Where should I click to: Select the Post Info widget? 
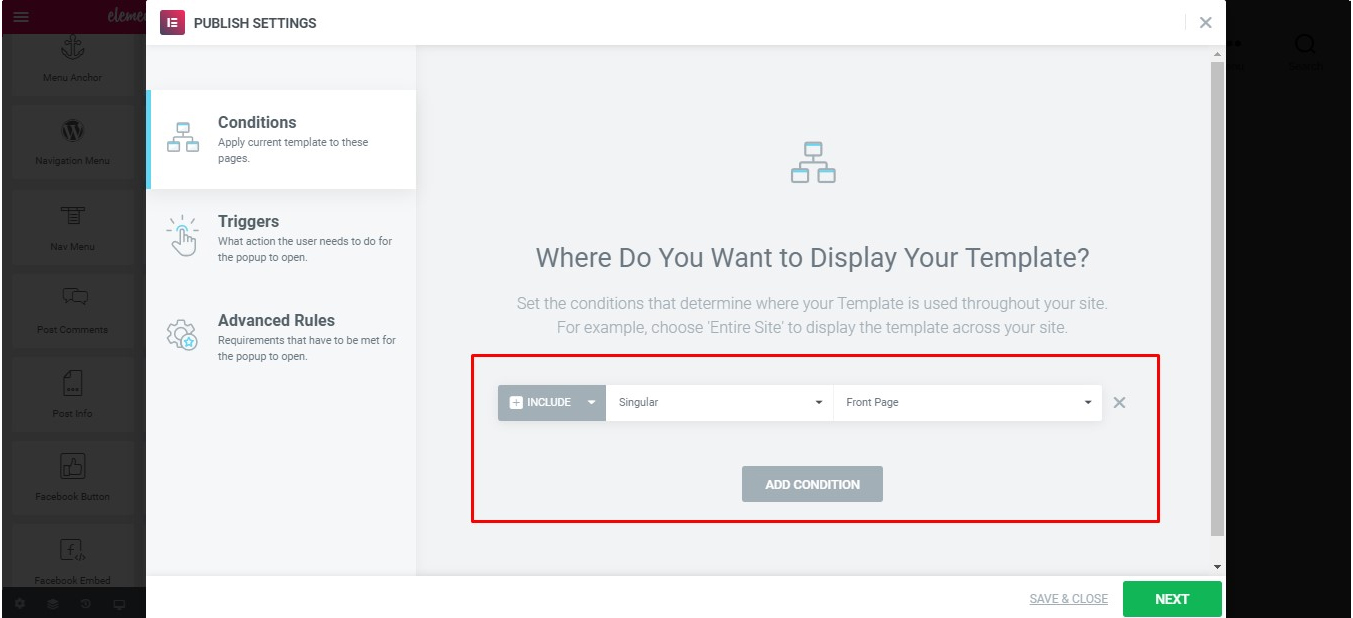pos(72,394)
